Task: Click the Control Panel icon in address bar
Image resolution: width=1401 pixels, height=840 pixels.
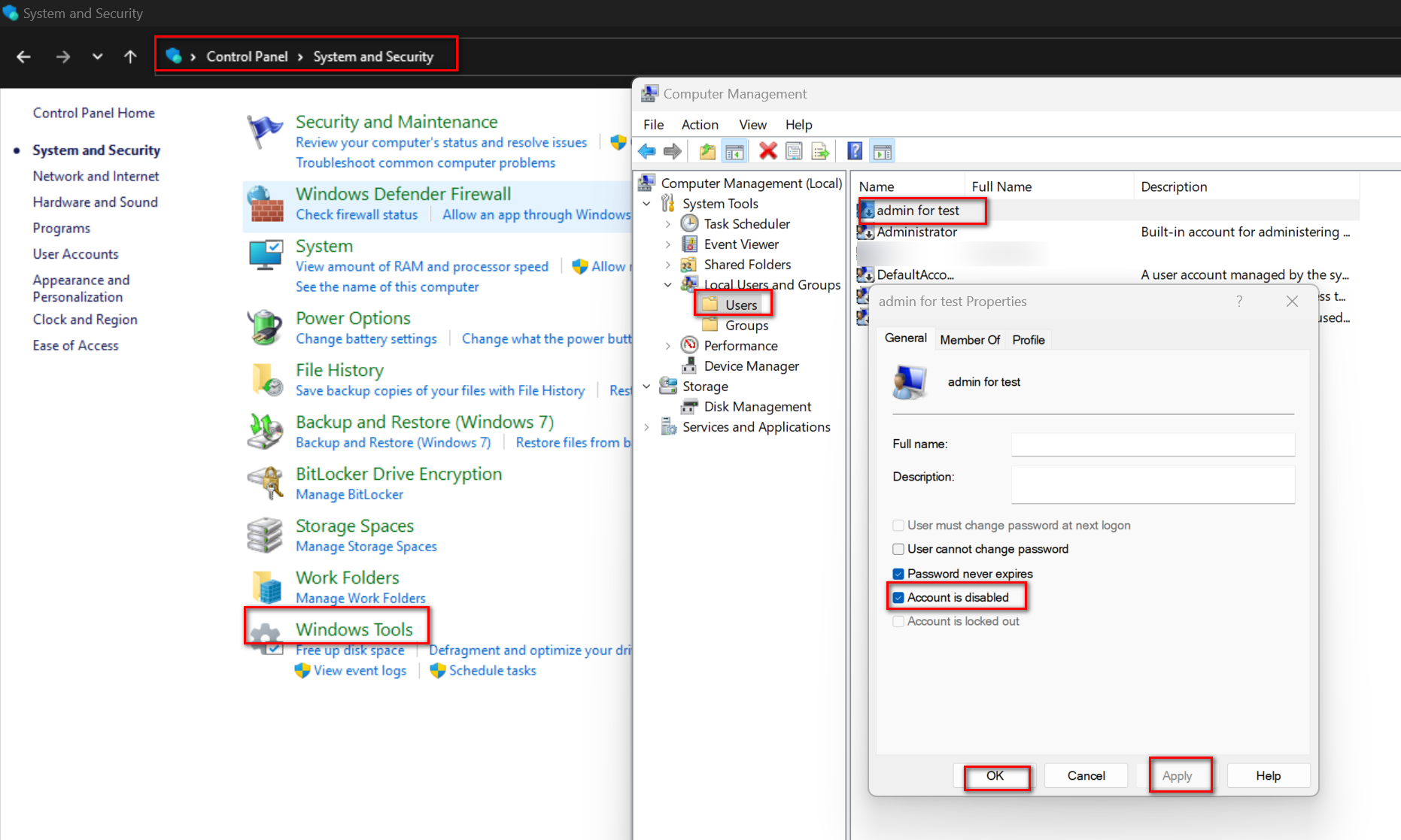Action: pos(174,56)
